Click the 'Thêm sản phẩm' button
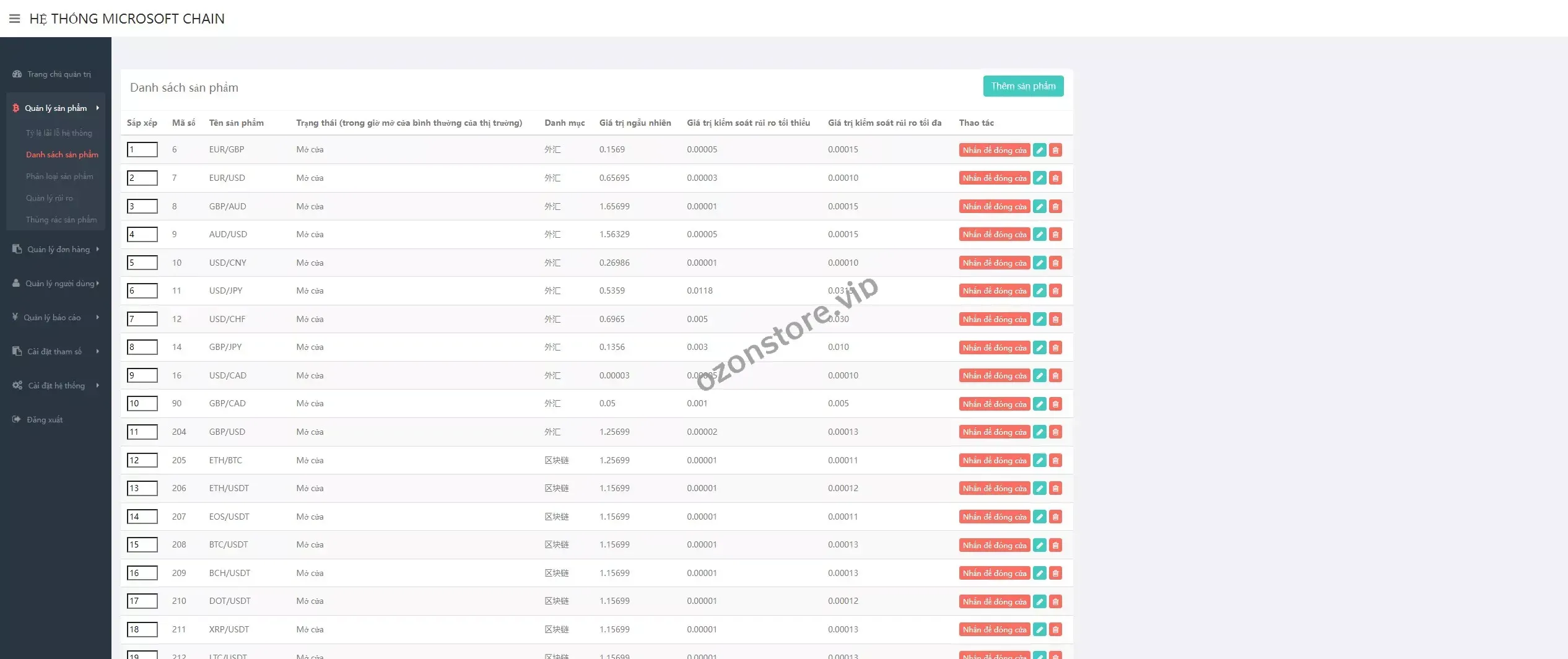The width and height of the screenshot is (1568, 659). pos(1023,86)
